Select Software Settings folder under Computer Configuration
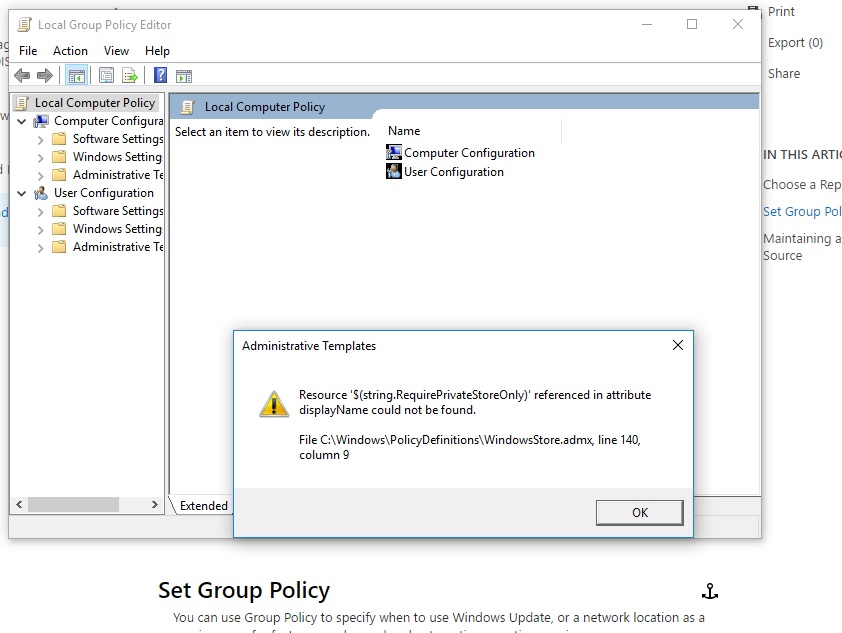842x633 pixels. tap(118, 139)
